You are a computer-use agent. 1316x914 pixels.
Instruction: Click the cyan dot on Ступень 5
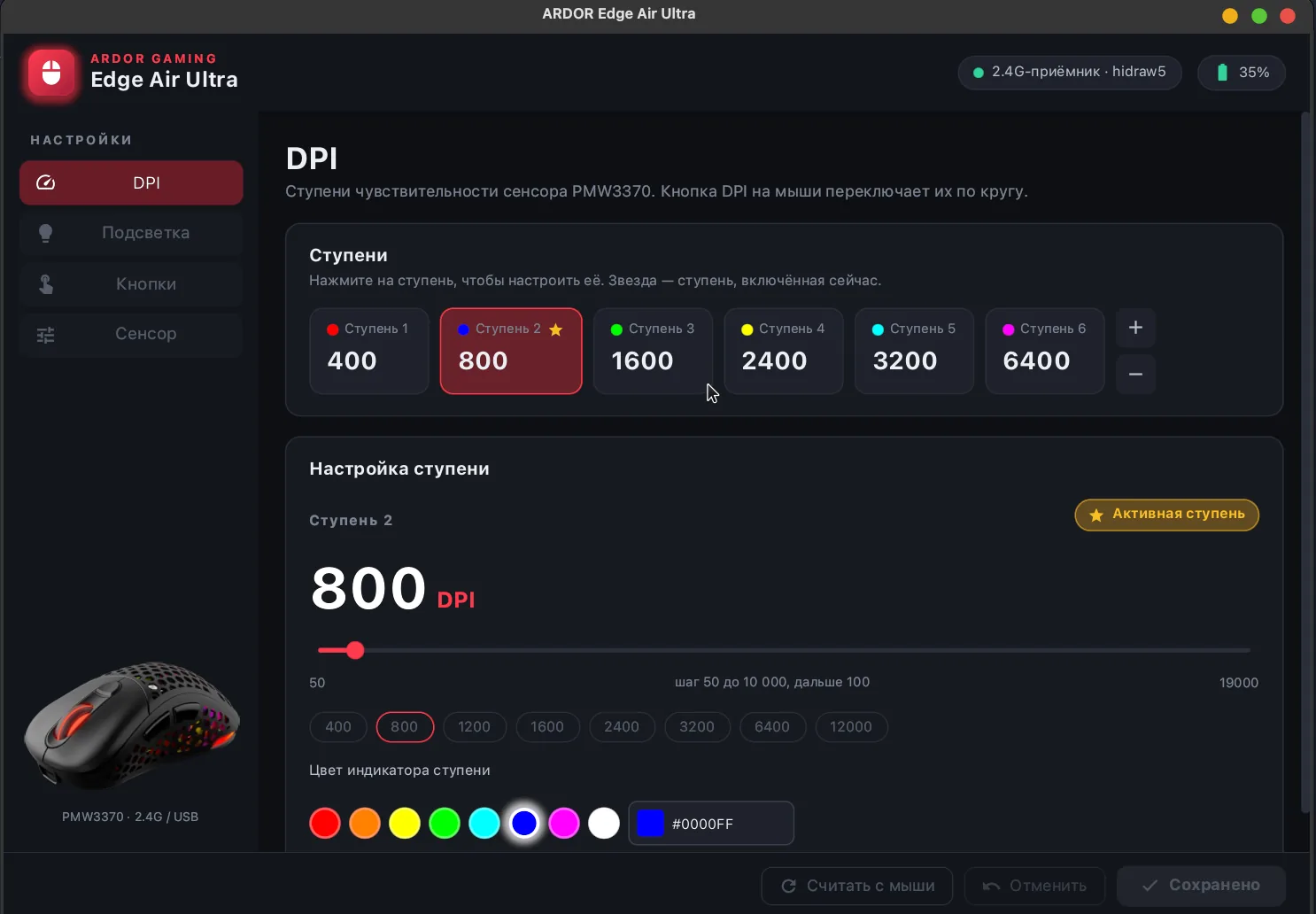pyautogui.click(x=879, y=329)
